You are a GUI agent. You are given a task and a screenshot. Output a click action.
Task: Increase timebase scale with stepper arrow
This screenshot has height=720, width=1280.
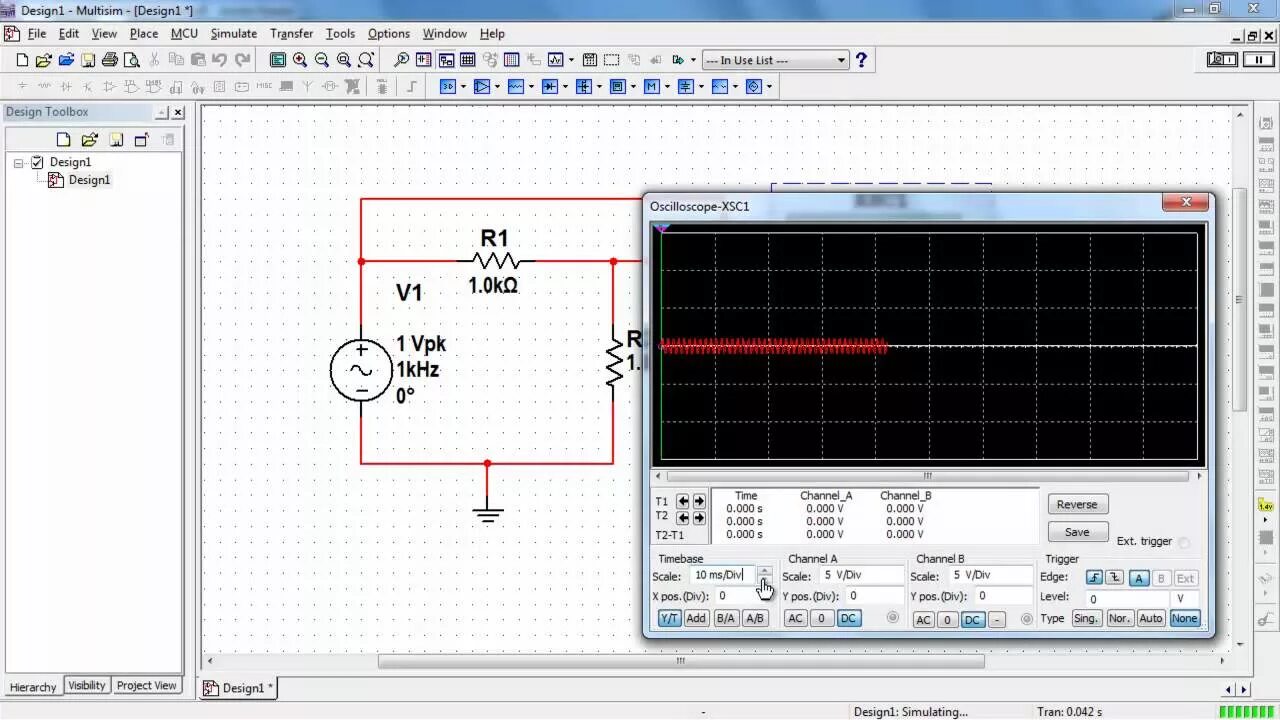(x=764, y=571)
